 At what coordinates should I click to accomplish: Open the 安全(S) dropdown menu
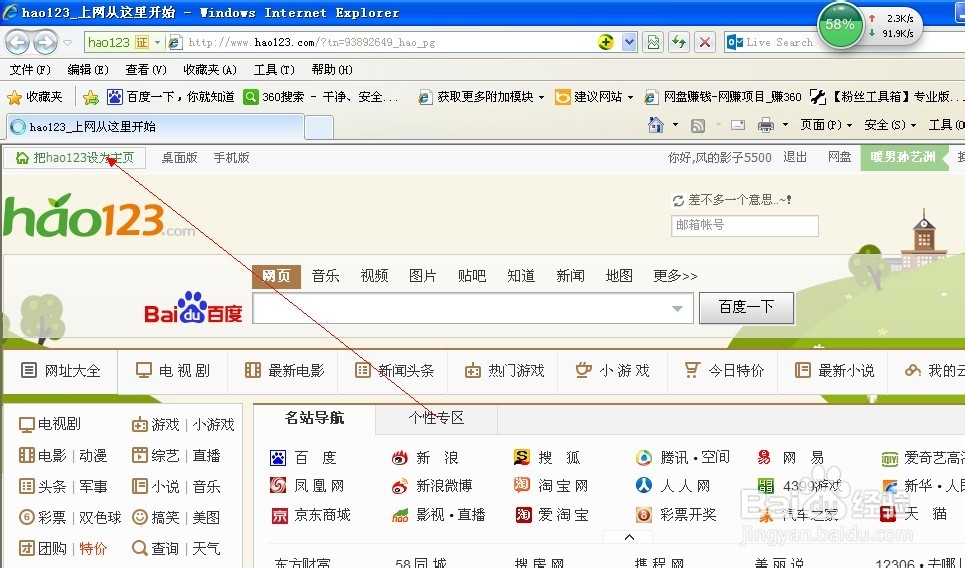tap(890, 125)
